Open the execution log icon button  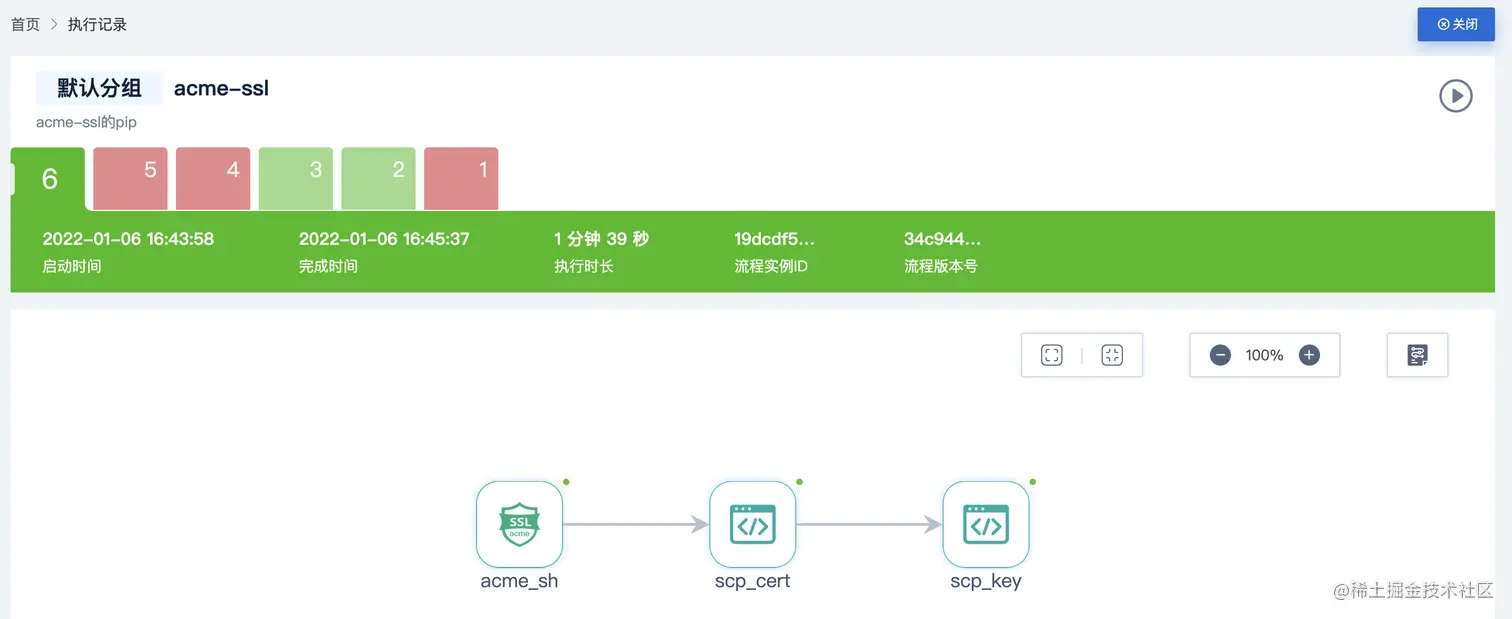tap(1417, 355)
